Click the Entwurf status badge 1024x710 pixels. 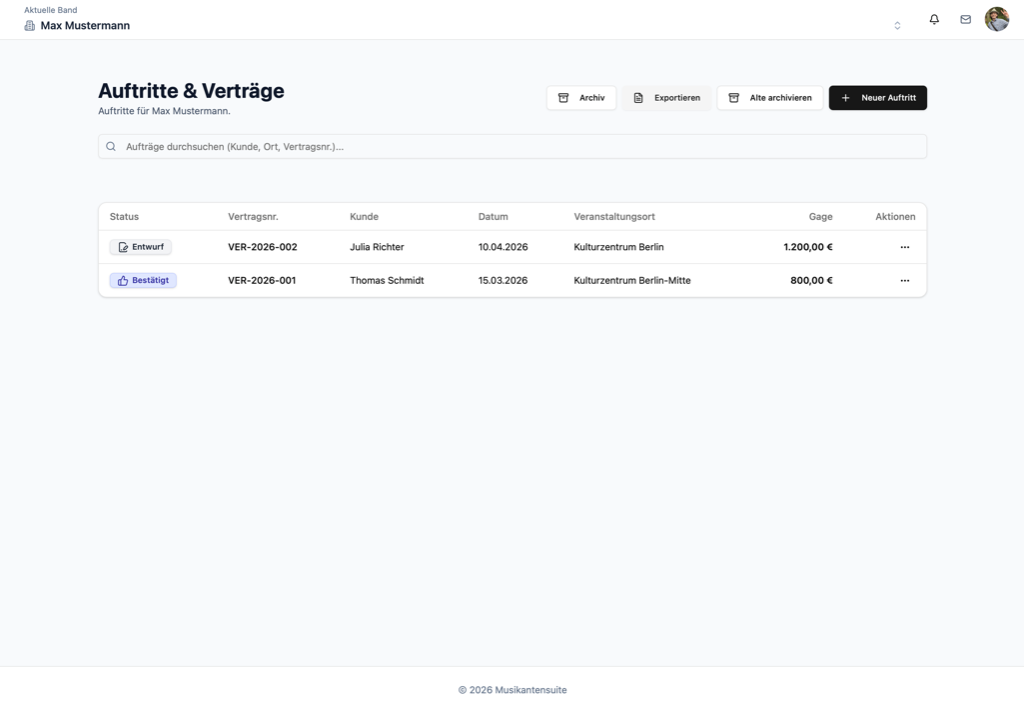pos(140,247)
